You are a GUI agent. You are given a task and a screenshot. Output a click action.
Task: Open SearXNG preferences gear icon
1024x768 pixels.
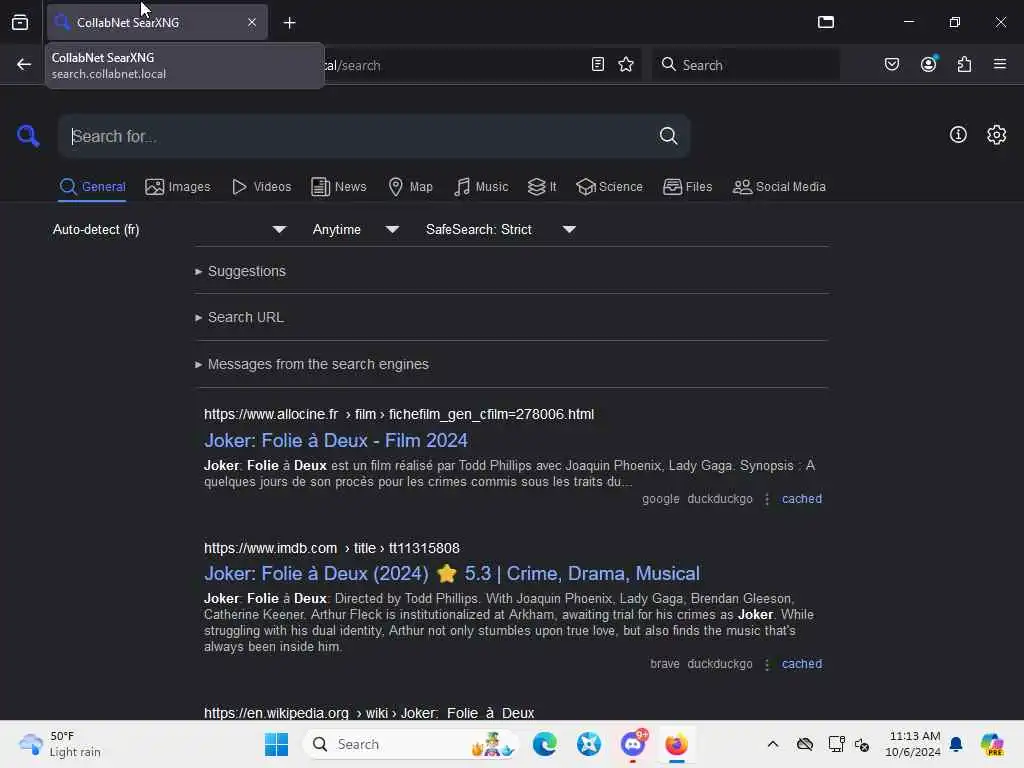(x=997, y=135)
